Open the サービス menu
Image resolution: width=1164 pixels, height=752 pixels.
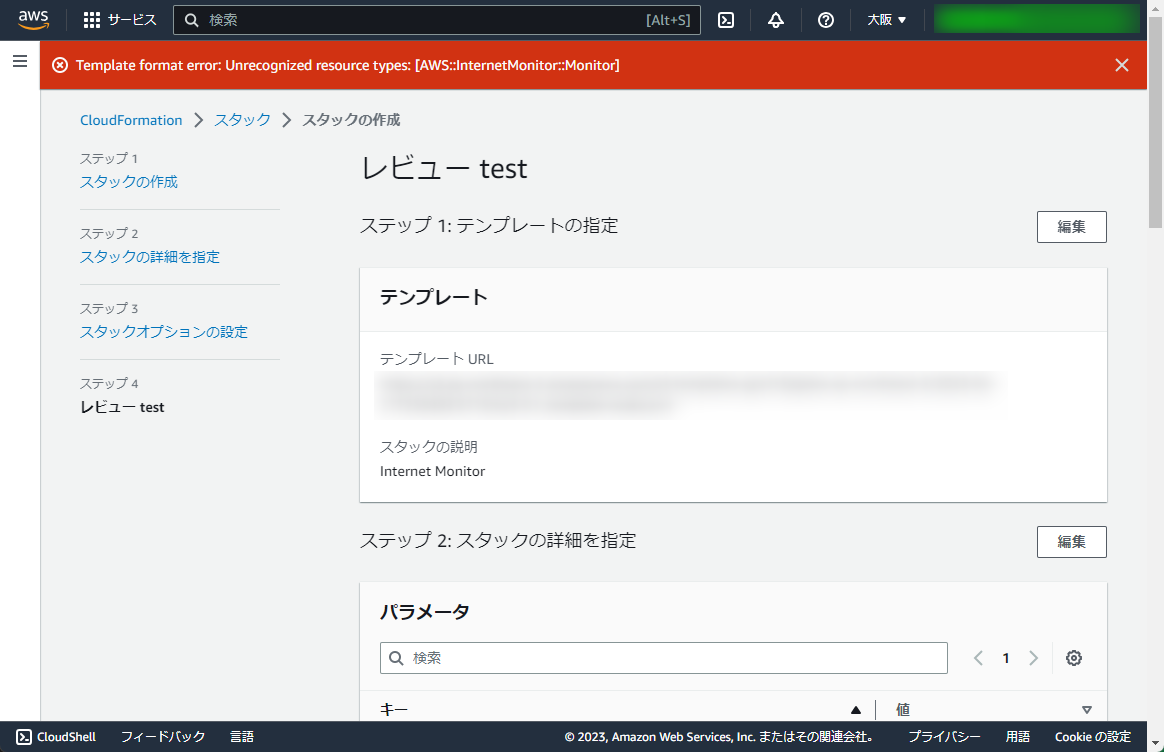click(x=128, y=19)
